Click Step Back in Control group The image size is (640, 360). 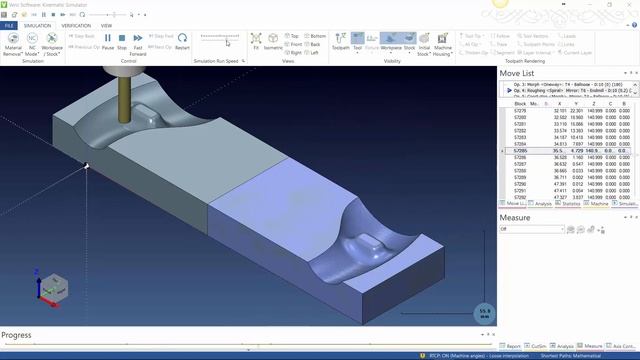point(82,36)
